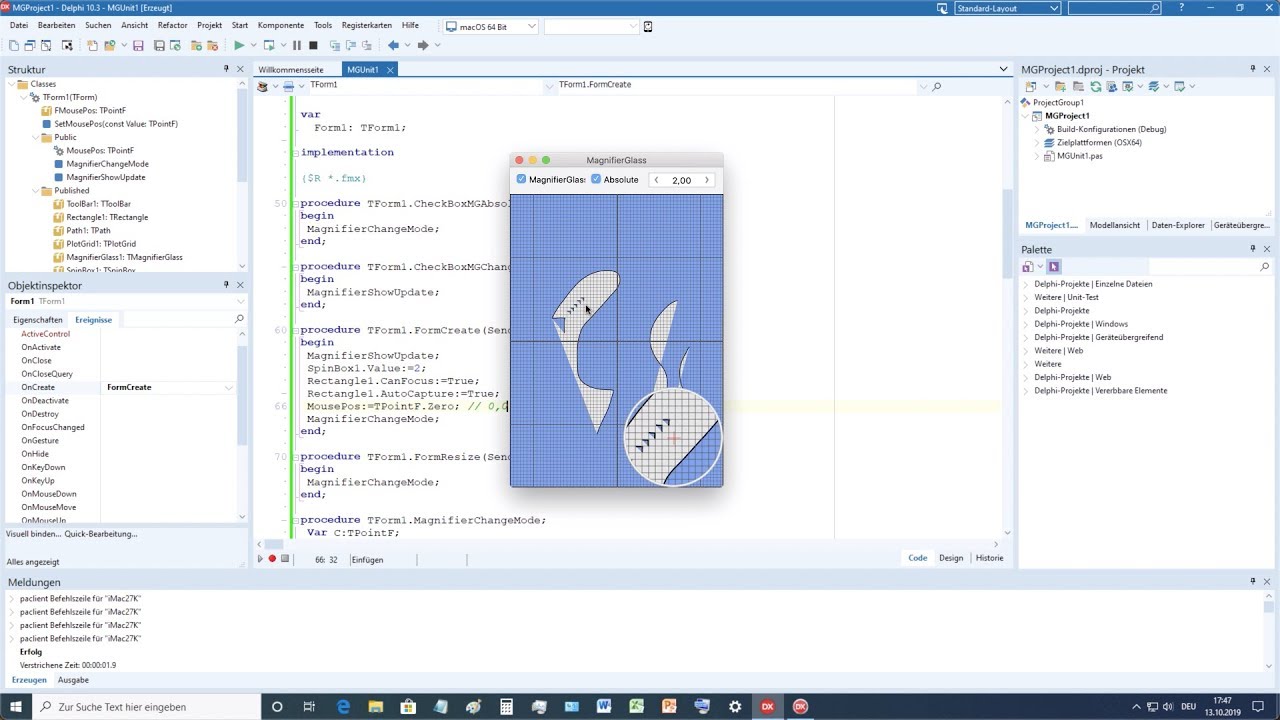Switch to the Design tab
1280x720 pixels.
coord(951,558)
